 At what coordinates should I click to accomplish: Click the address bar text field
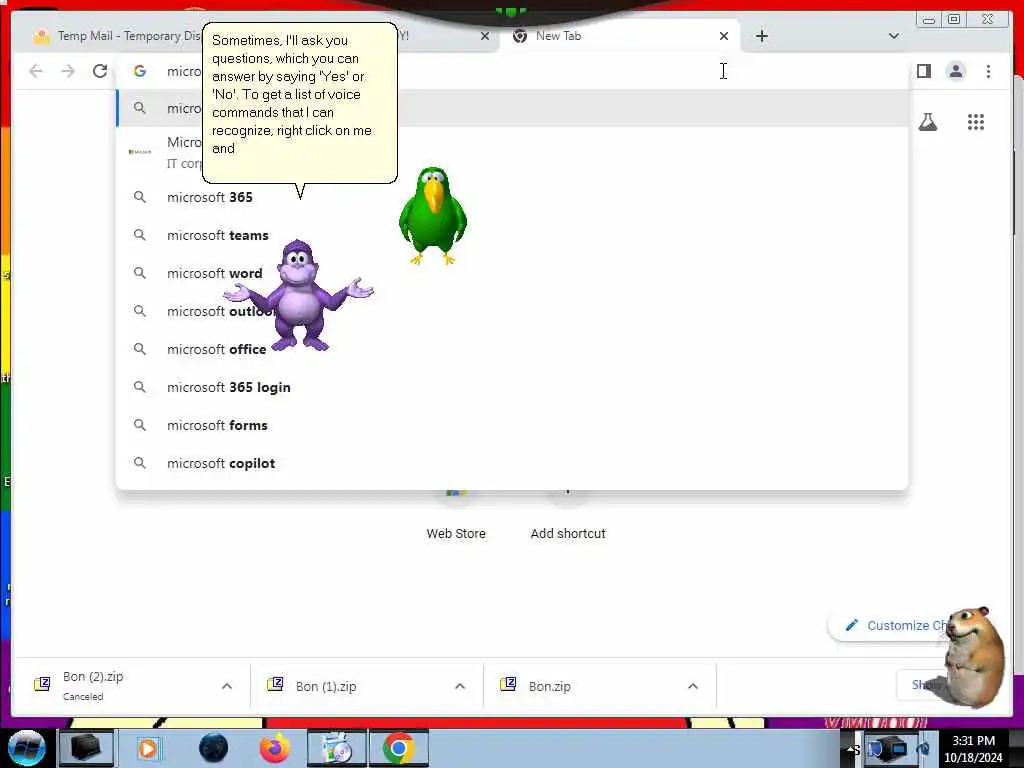[x=511, y=71]
